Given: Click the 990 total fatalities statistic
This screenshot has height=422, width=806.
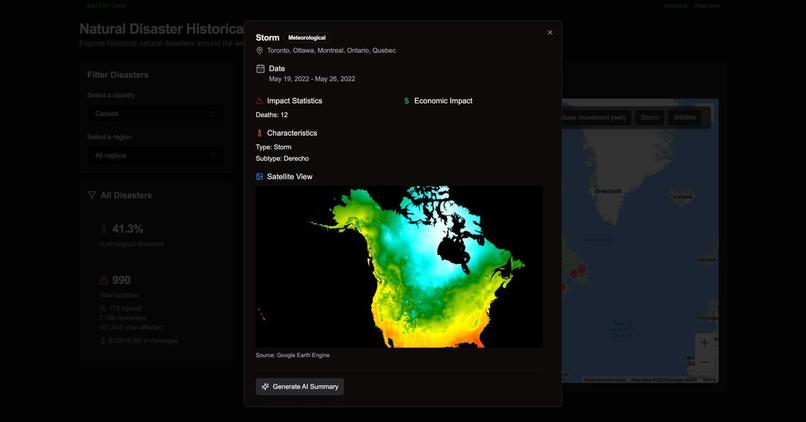Looking at the screenshot, I should click(x=121, y=280).
